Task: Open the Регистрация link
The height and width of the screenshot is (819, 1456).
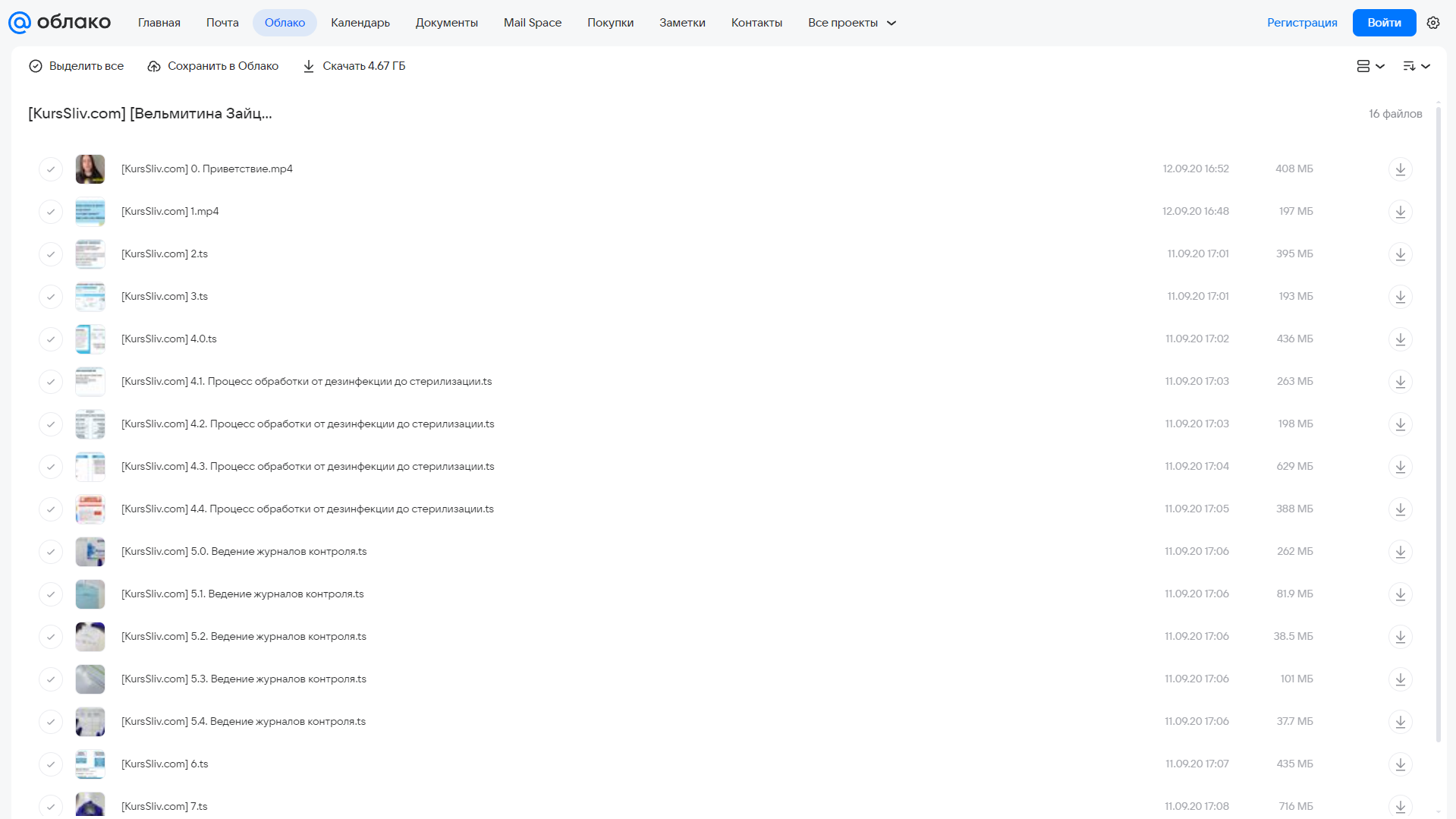Action: pyautogui.click(x=1302, y=23)
